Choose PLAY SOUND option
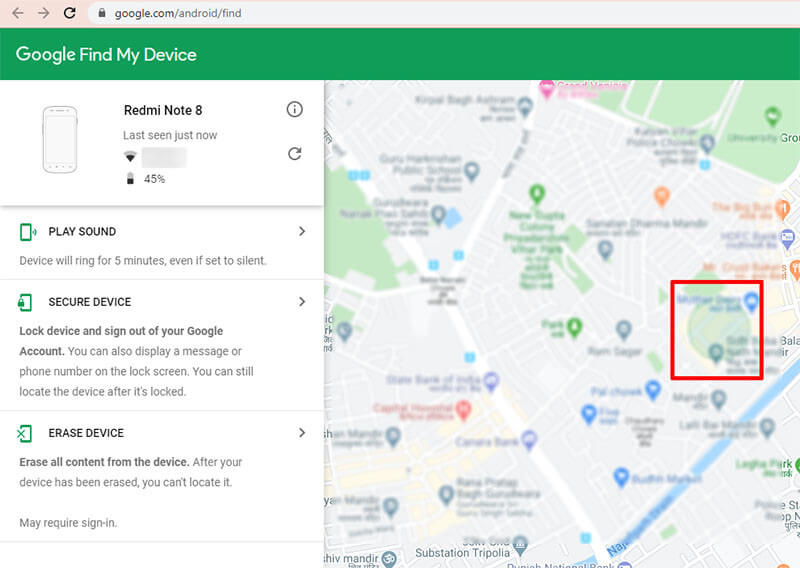Screen dimensions: 800x568 (x=82, y=232)
